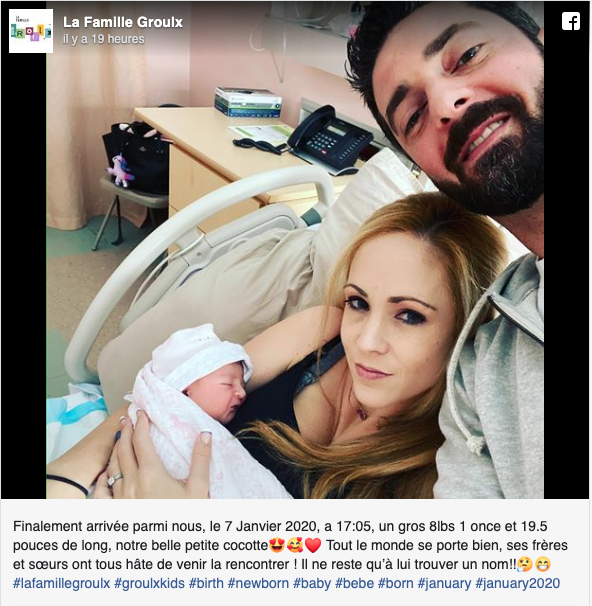This screenshot has width=592, height=606.
Task: Click the Facebook logo icon
Action: (570, 21)
